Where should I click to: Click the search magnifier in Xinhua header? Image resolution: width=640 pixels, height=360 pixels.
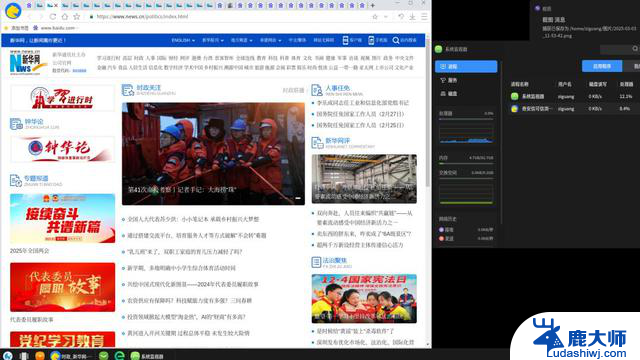click(x=396, y=40)
